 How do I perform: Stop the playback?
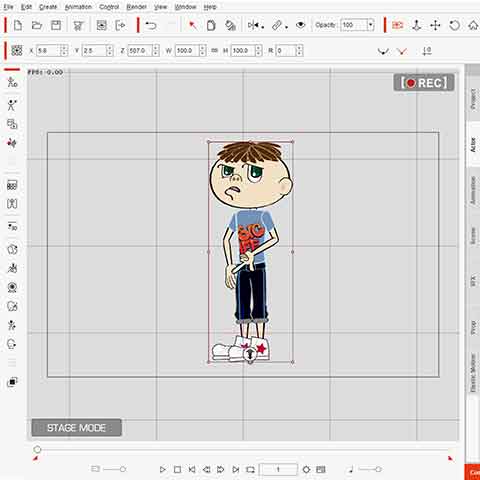pos(177,469)
